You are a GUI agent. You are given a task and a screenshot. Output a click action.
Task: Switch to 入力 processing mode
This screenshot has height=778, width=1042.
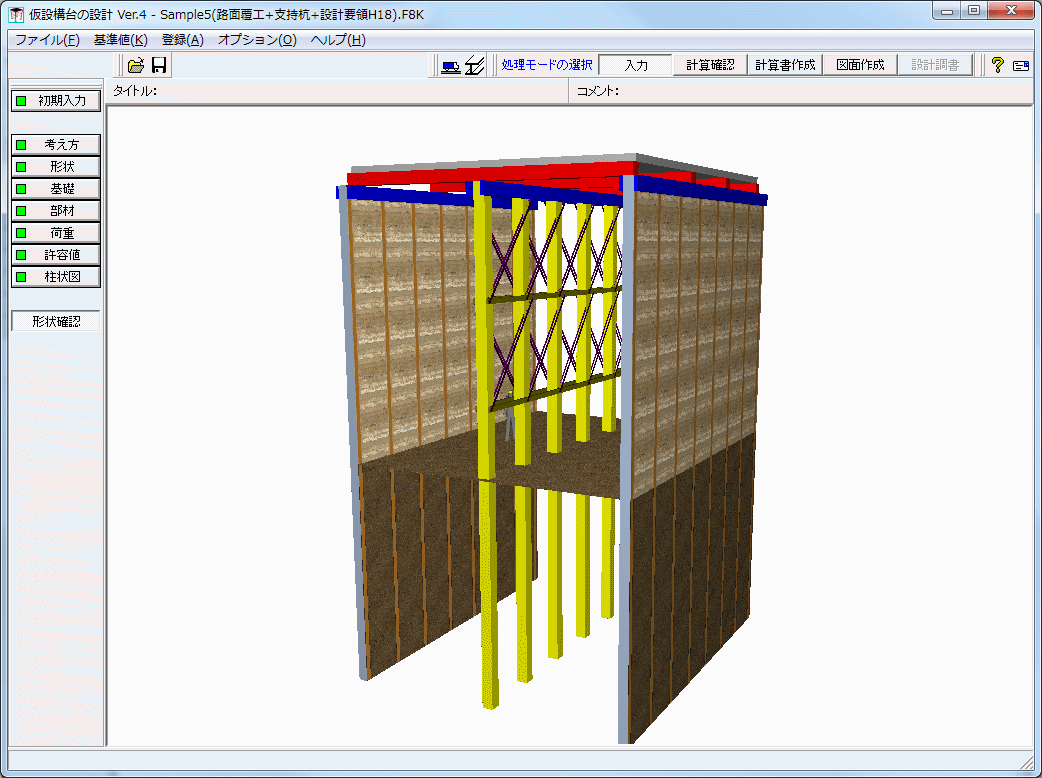(635, 65)
